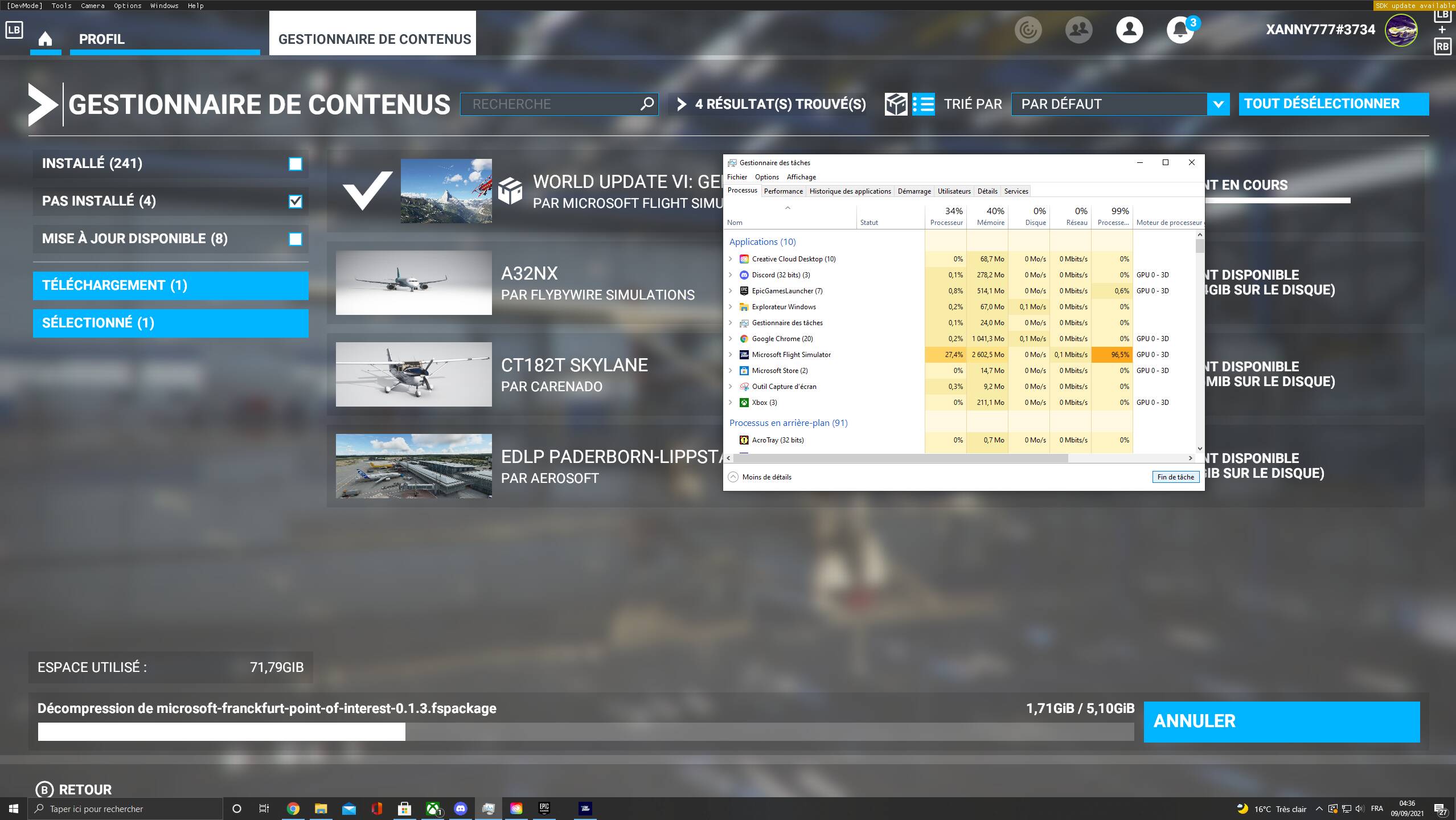This screenshot has height=820, width=1456.
Task: Sort by Processeur column header
Action: click(x=946, y=216)
